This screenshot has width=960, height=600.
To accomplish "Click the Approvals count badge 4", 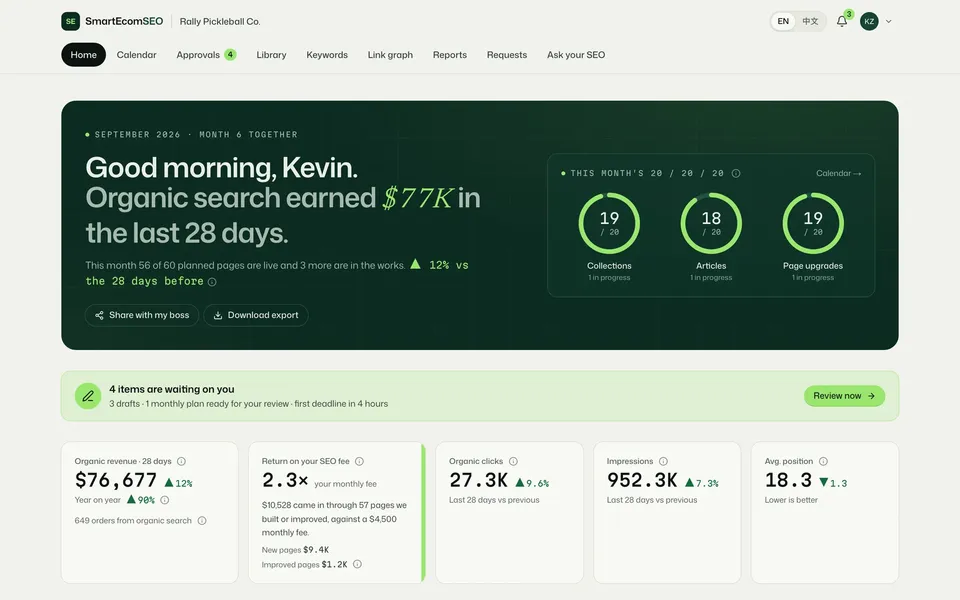I will click(230, 54).
